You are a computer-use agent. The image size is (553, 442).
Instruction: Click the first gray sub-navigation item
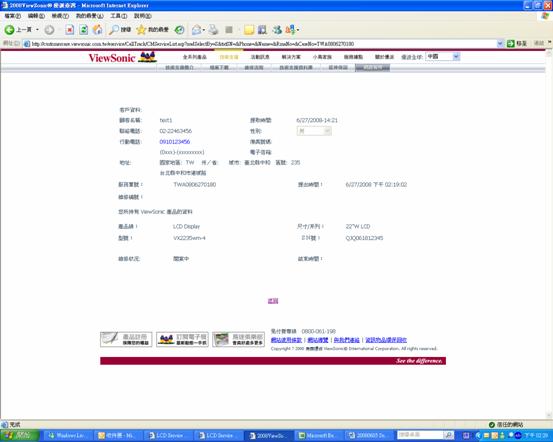tap(180, 67)
